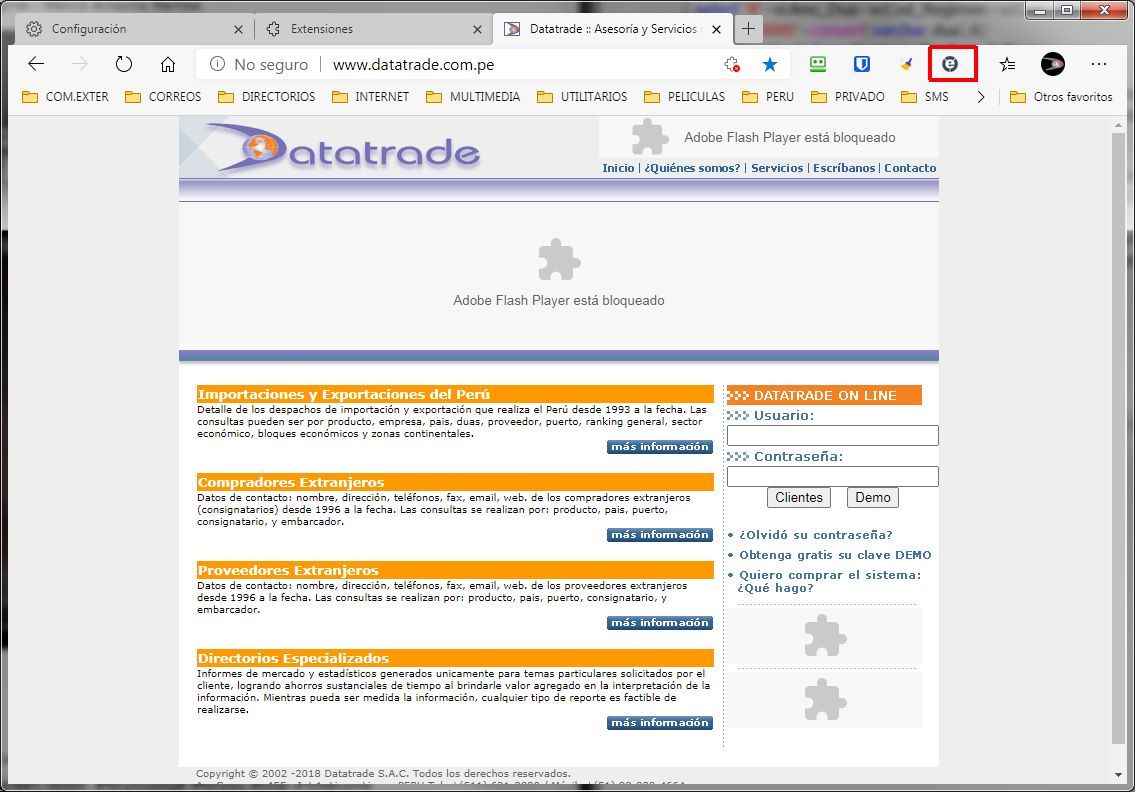Open the favorites list star icon

pos(1007,64)
